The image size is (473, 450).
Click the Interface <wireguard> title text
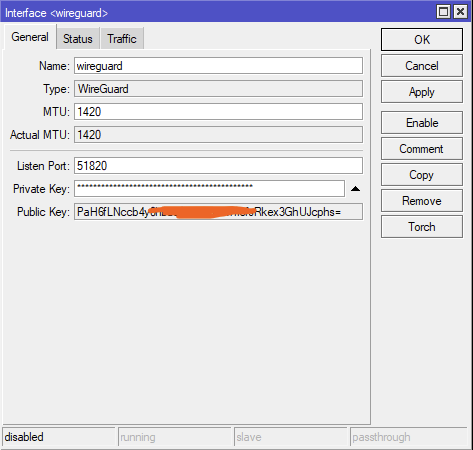[56, 13]
